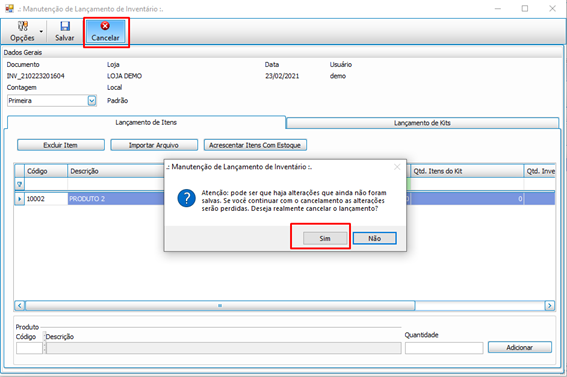Close the confirmation dialog with its X
The height and width of the screenshot is (377, 567).
pyautogui.click(x=397, y=167)
